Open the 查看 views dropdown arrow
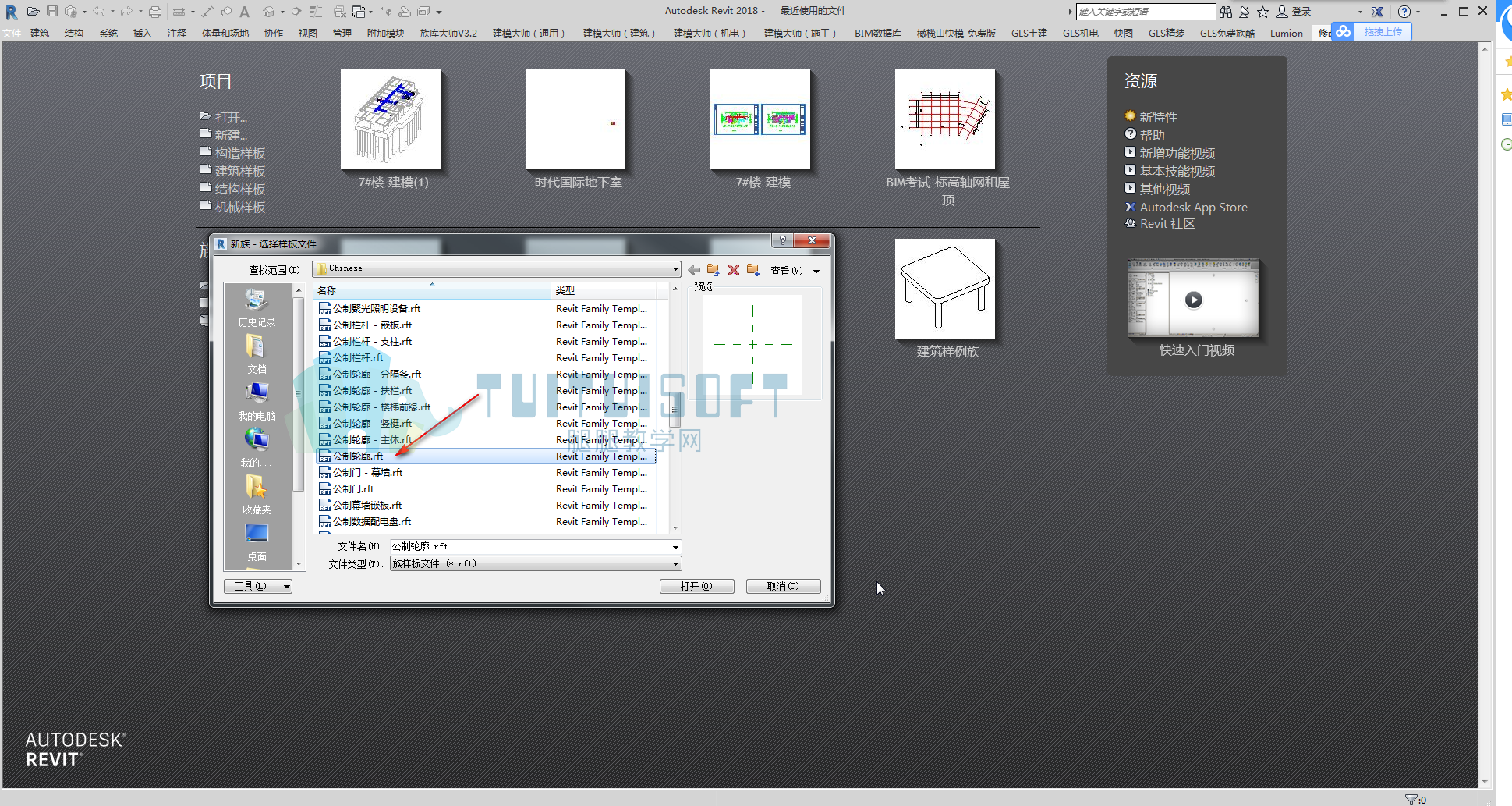 point(816,271)
